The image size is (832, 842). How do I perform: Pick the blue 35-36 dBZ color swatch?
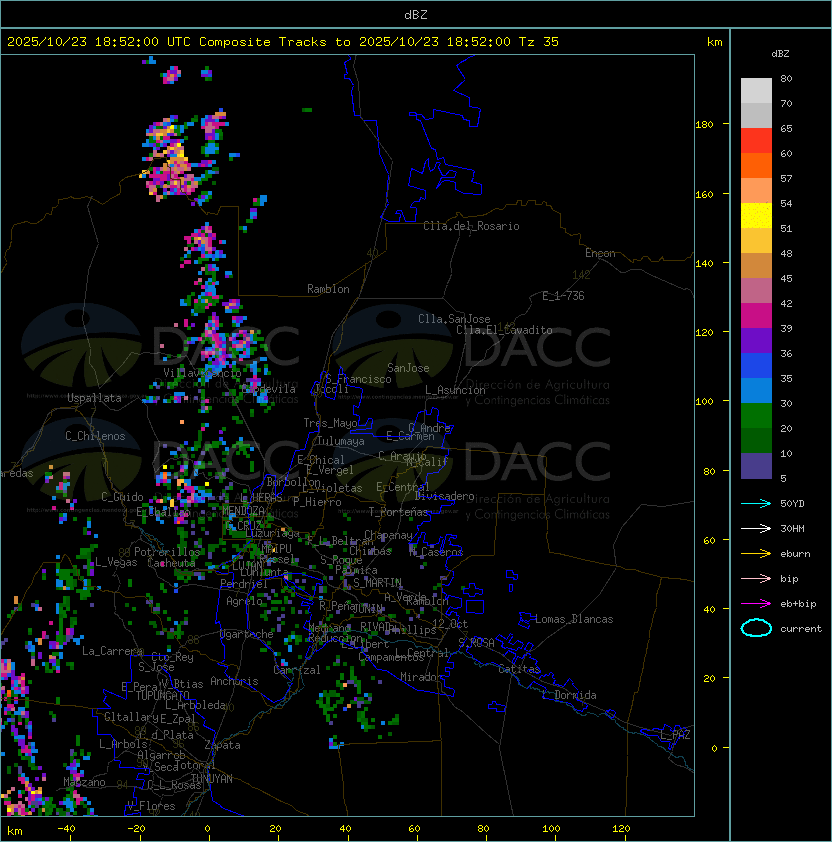tap(756, 366)
